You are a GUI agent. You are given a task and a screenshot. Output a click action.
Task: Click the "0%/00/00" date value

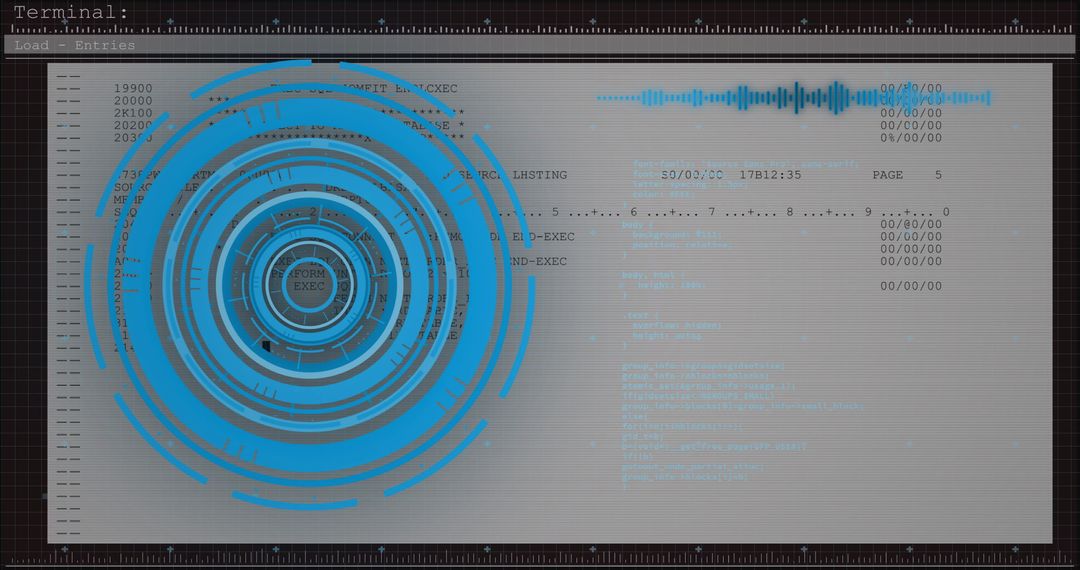tap(911, 138)
